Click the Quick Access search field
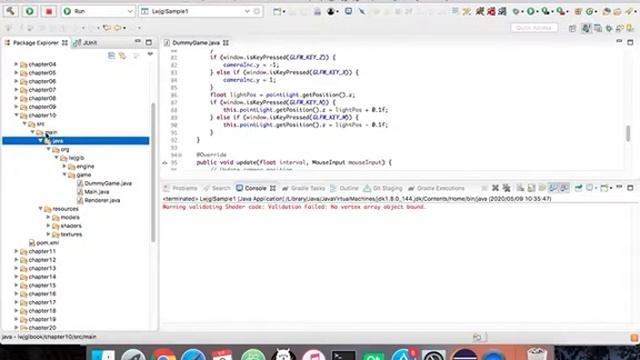The height and width of the screenshot is (360, 640). 534,28
